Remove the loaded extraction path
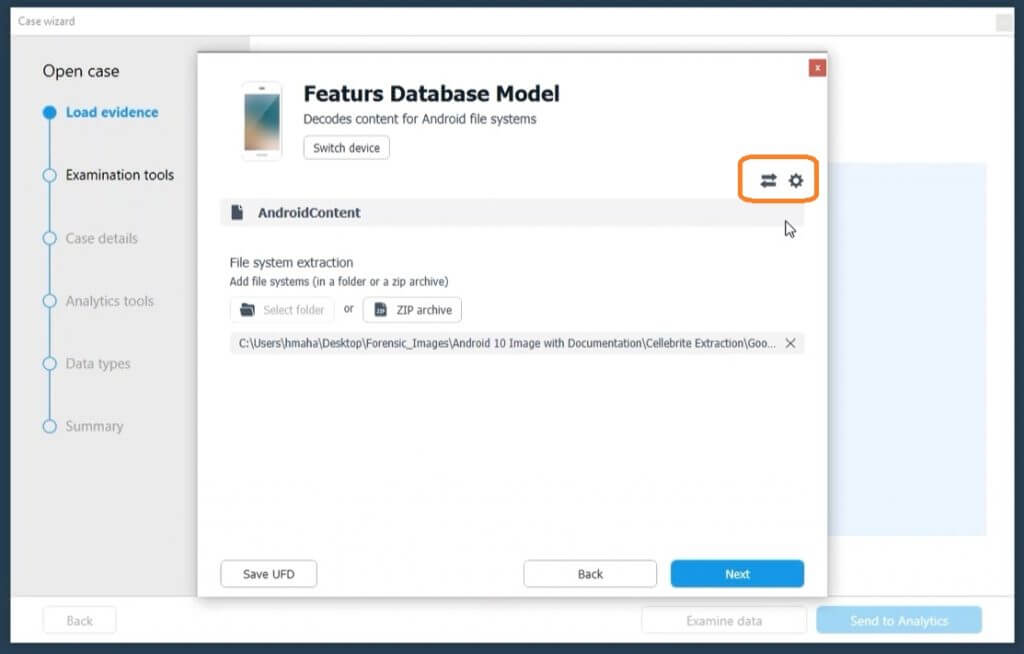The image size is (1024, 654). (x=790, y=343)
